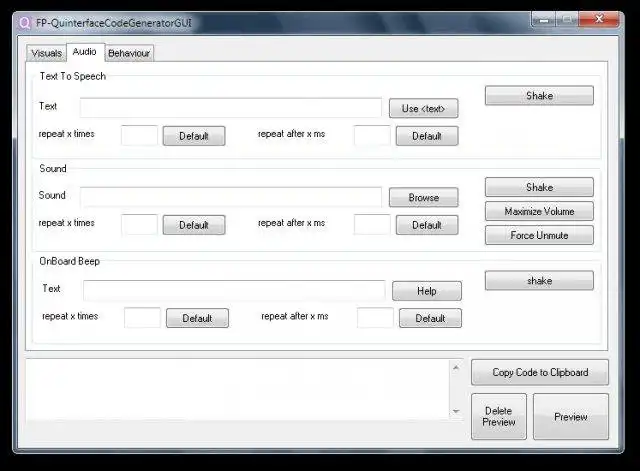Screen dimensions: 640x471
Task: Switch to the Visuals tab
Action: click(x=46, y=53)
